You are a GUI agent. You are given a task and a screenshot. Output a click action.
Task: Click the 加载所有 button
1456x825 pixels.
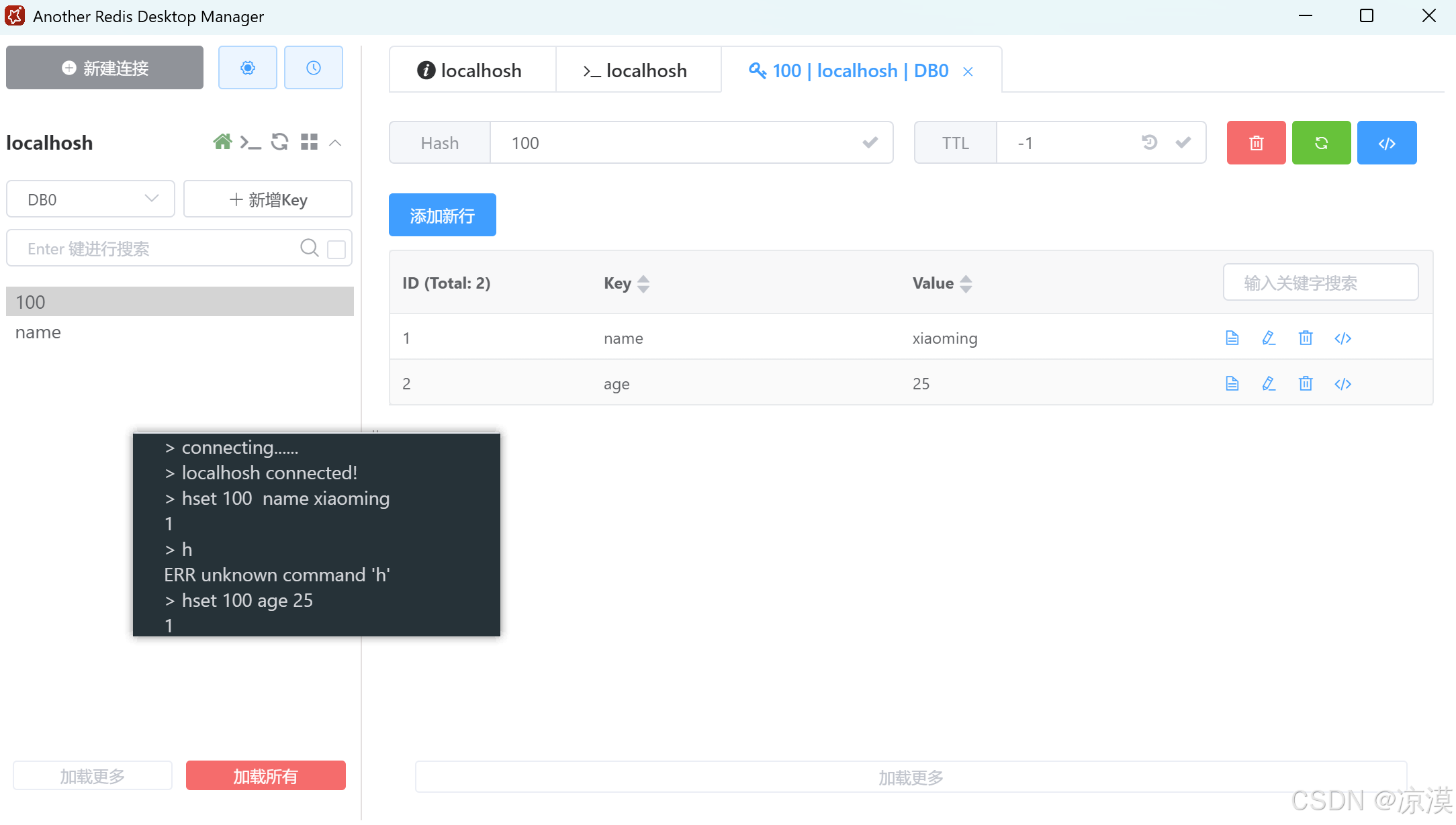tap(265, 776)
